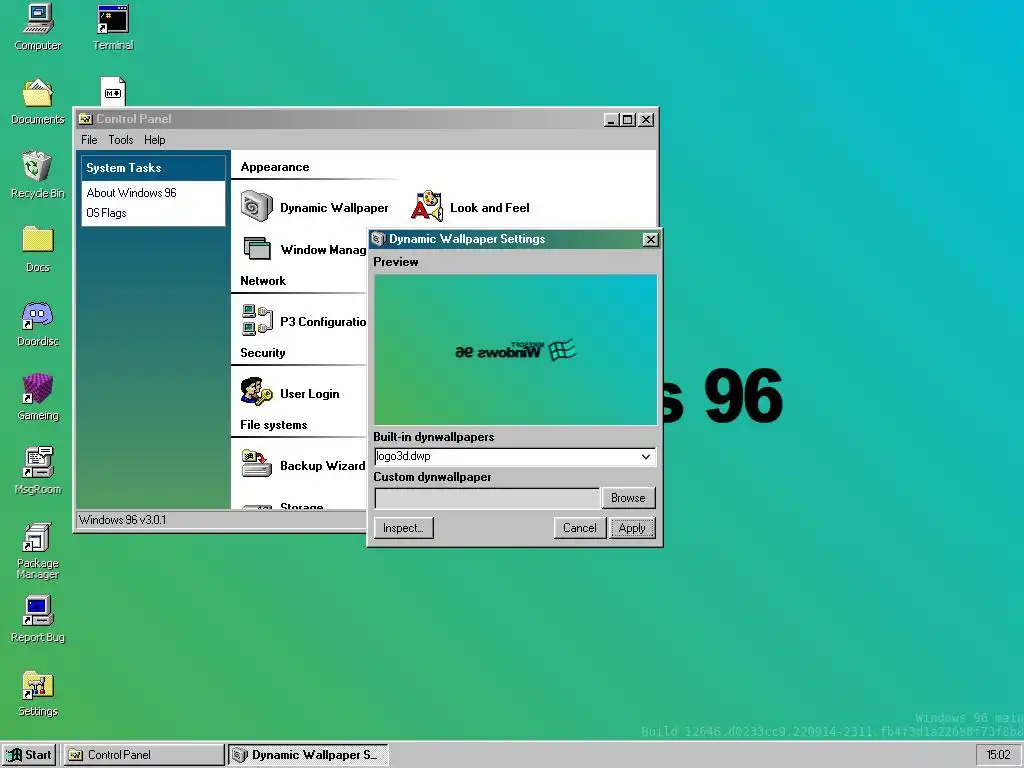The width and height of the screenshot is (1024, 768).
Task: Minimize the Control Panel window
Action: pos(611,120)
